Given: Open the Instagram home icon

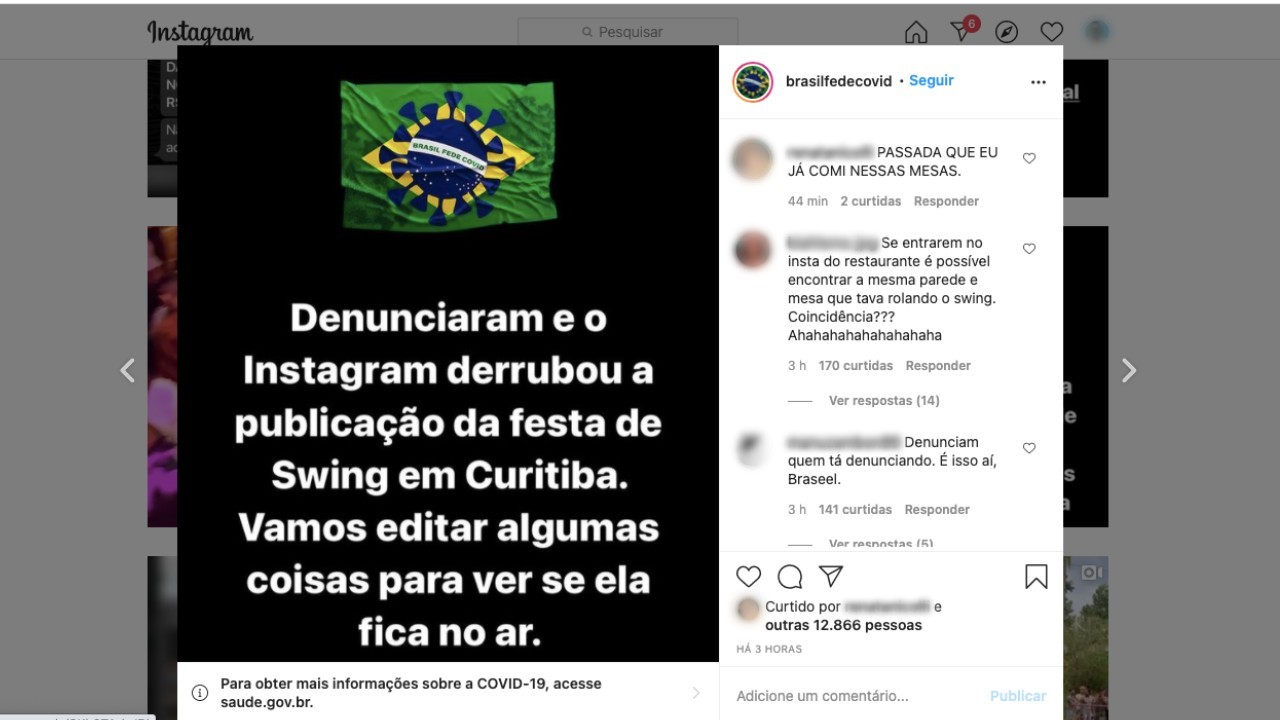Looking at the screenshot, I should click(x=916, y=33).
